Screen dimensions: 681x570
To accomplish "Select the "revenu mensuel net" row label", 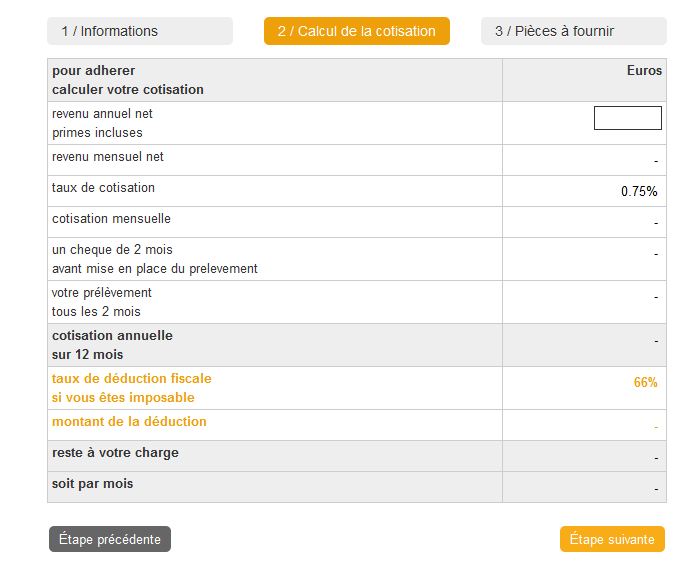I will pyautogui.click(x=108, y=157).
